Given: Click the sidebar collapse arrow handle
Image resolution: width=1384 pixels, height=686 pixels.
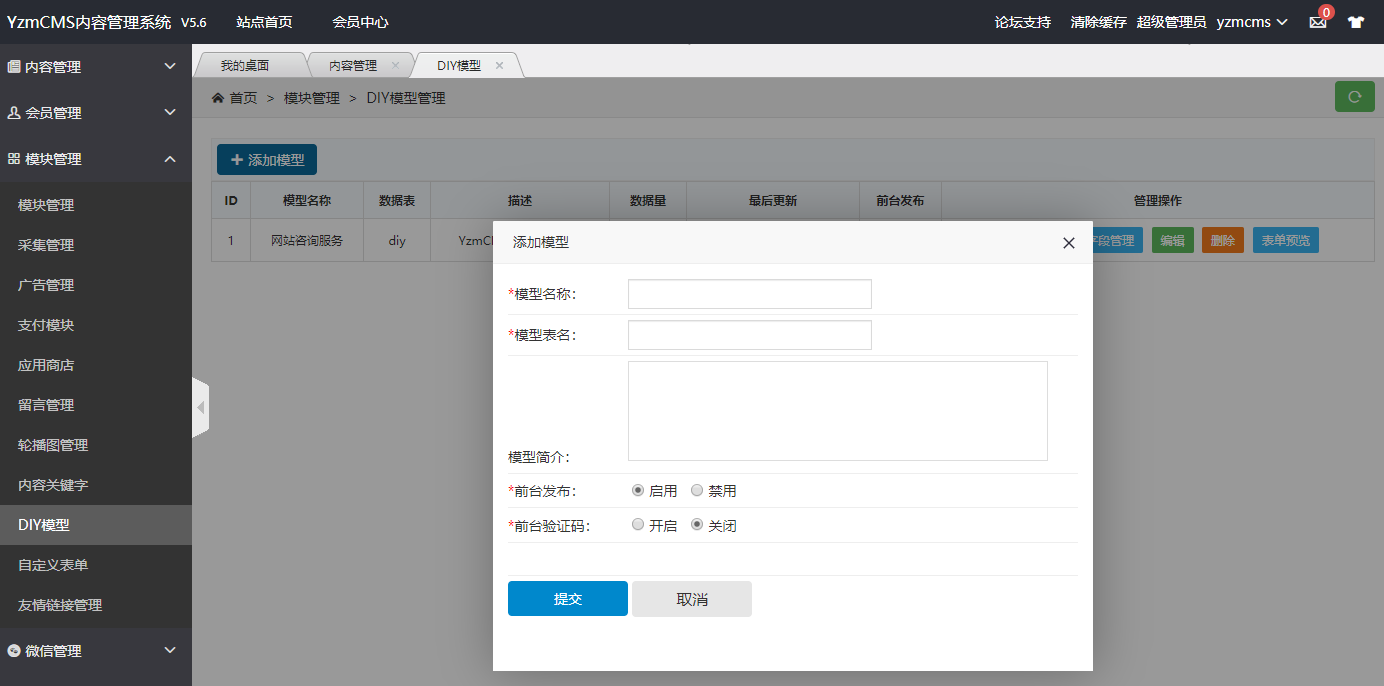Looking at the screenshot, I should point(201,407).
